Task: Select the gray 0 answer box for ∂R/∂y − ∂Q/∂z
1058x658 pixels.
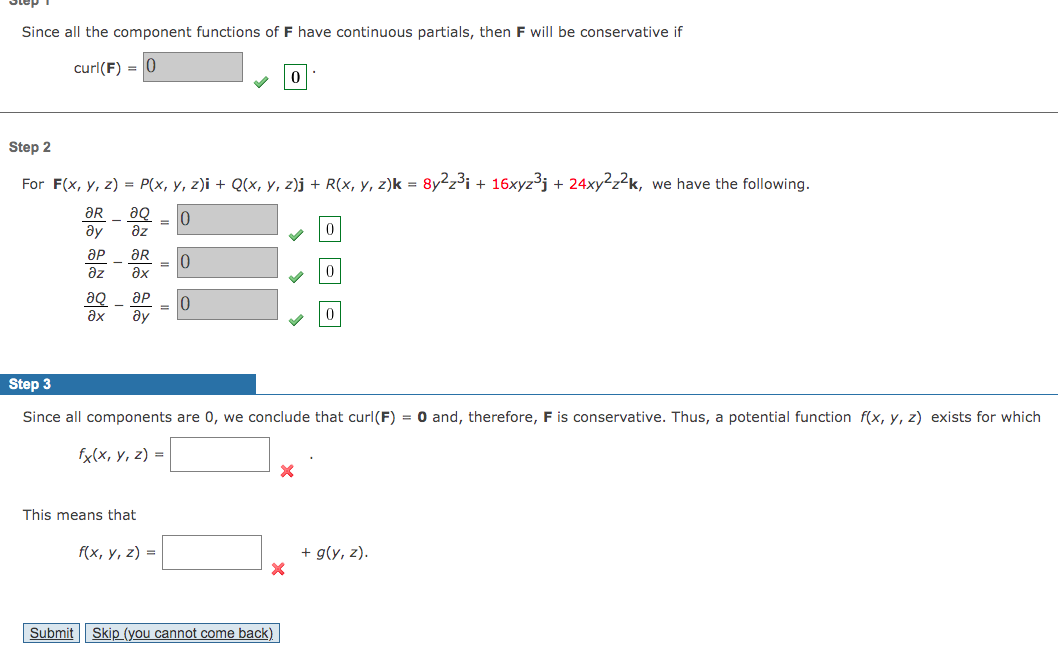Action: coord(225,219)
